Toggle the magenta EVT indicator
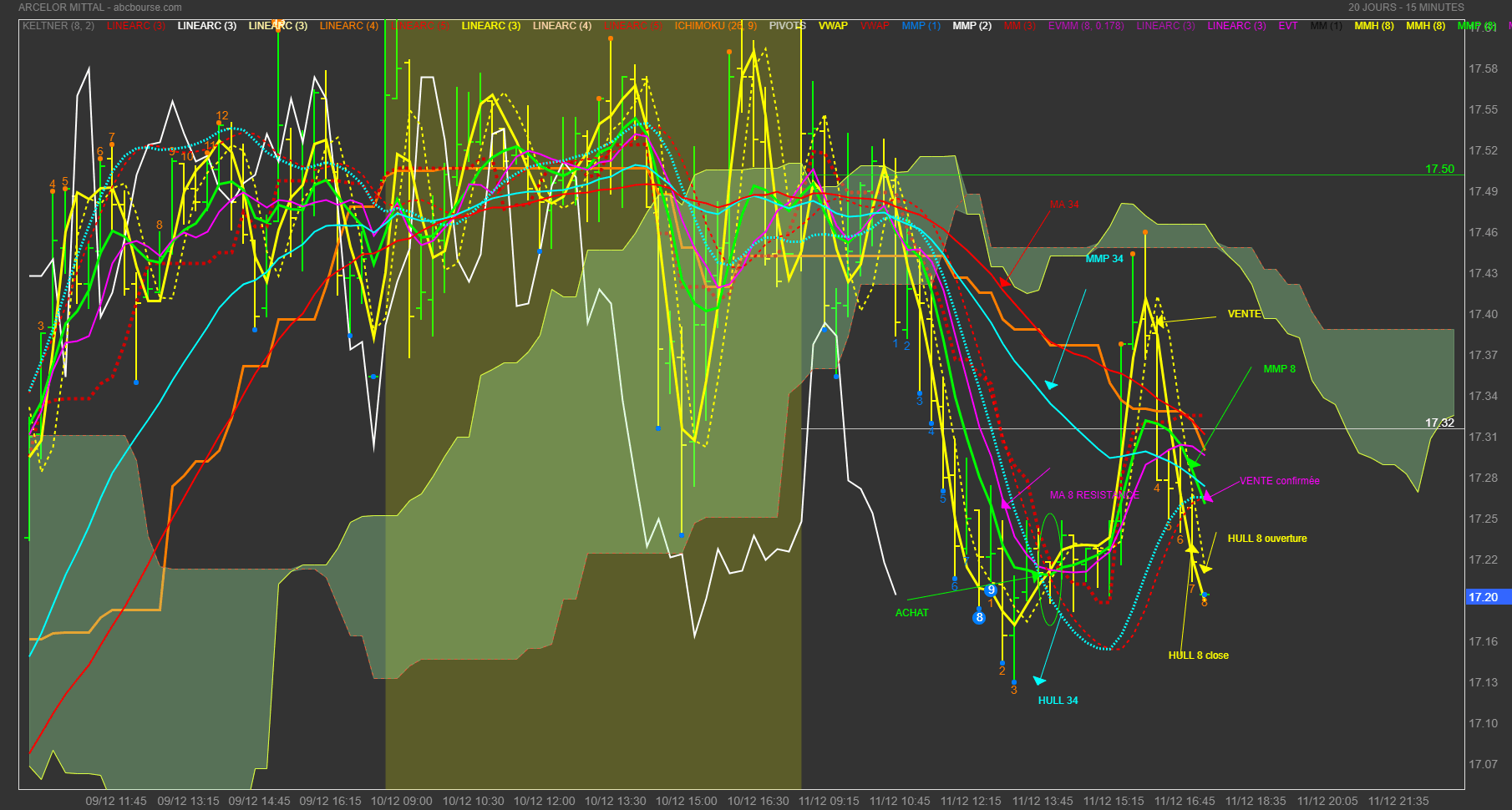 click(1288, 26)
